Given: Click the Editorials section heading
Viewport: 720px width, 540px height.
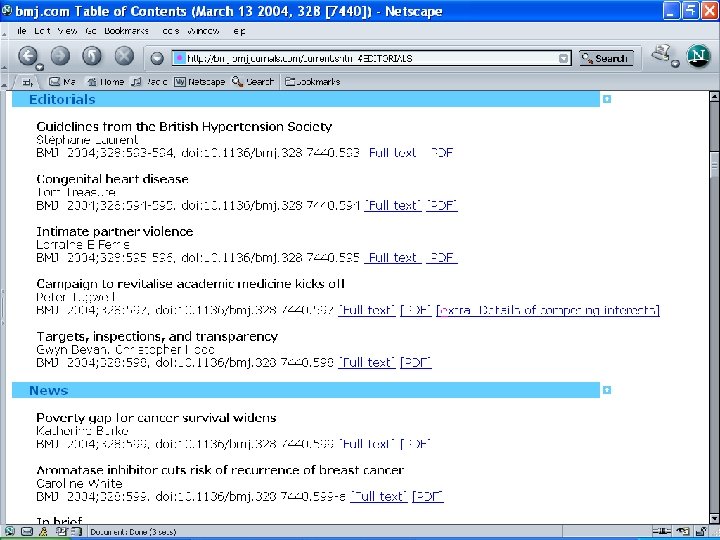Looking at the screenshot, I should point(62,99).
